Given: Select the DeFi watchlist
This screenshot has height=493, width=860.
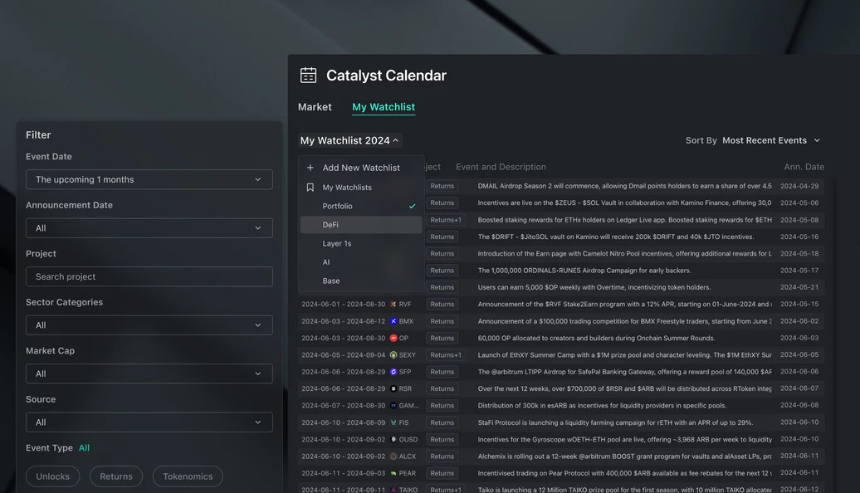Looking at the screenshot, I should coord(361,225).
